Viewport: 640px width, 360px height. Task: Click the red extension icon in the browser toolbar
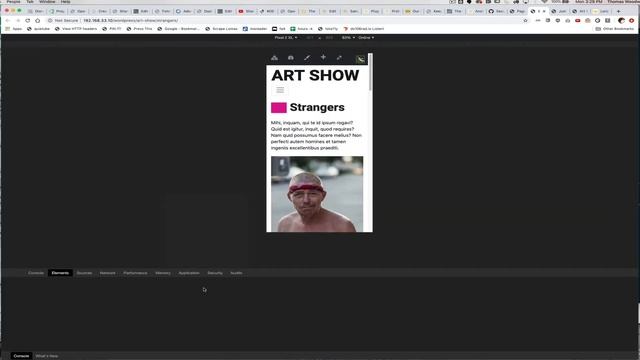tap(578, 20)
